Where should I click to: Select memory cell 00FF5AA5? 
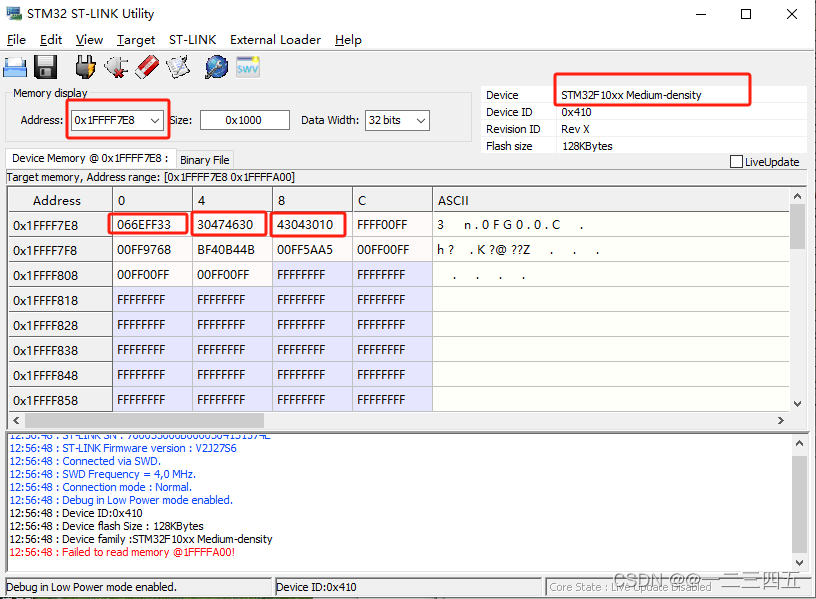point(312,250)
